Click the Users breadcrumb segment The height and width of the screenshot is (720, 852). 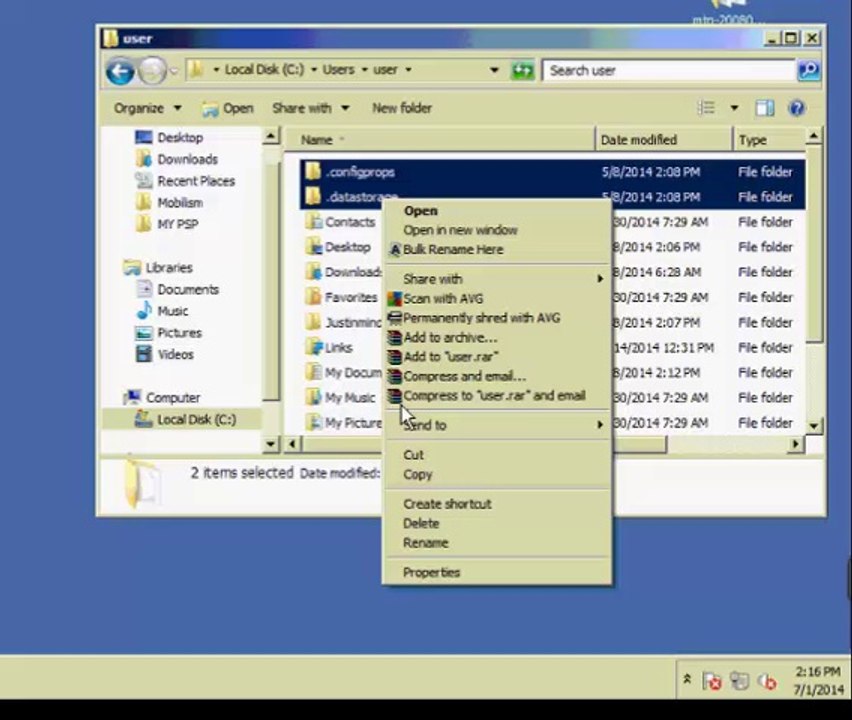click(x=338, y=70)
